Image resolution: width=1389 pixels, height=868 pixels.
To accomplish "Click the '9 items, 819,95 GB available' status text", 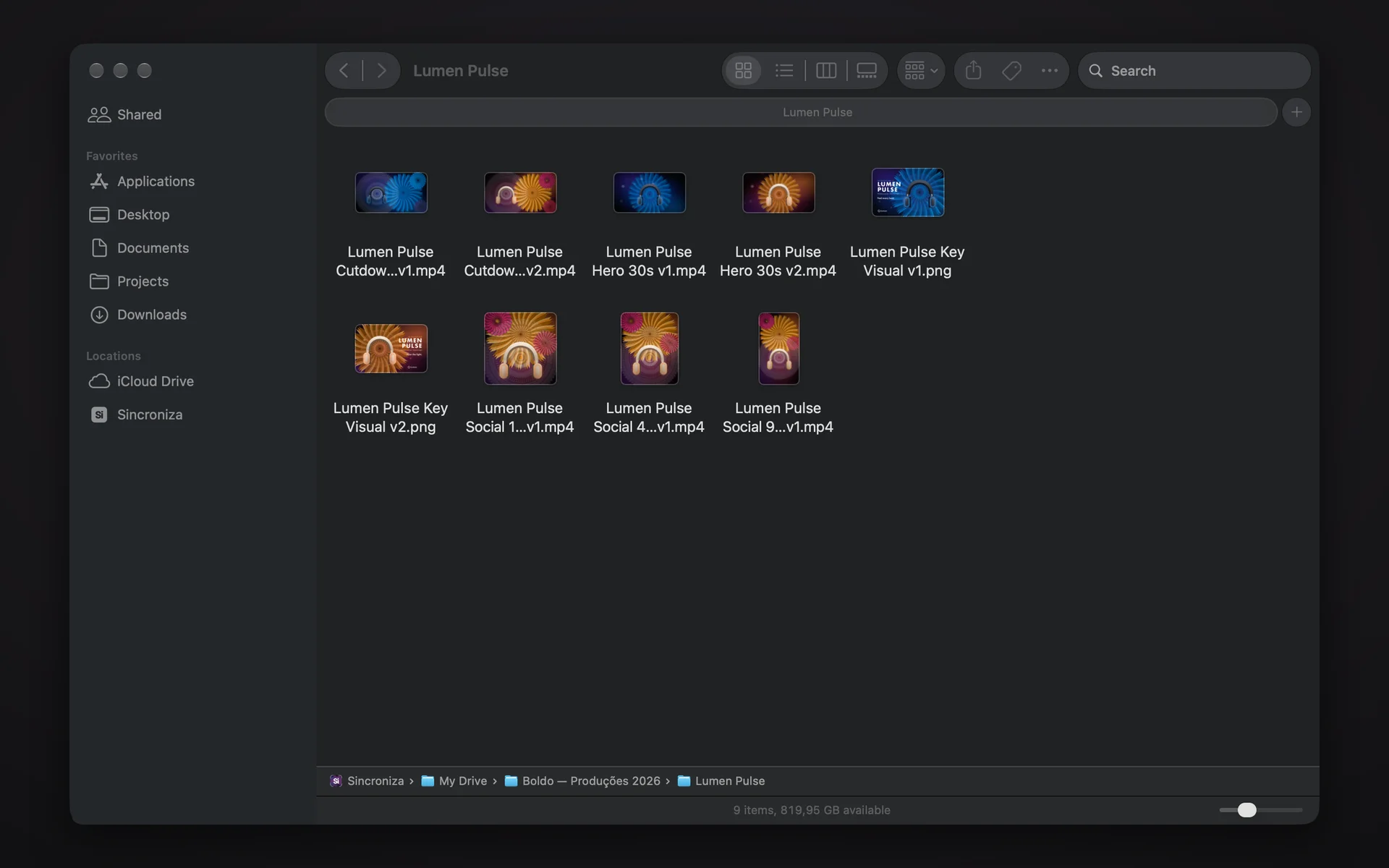I will [811, 809].
